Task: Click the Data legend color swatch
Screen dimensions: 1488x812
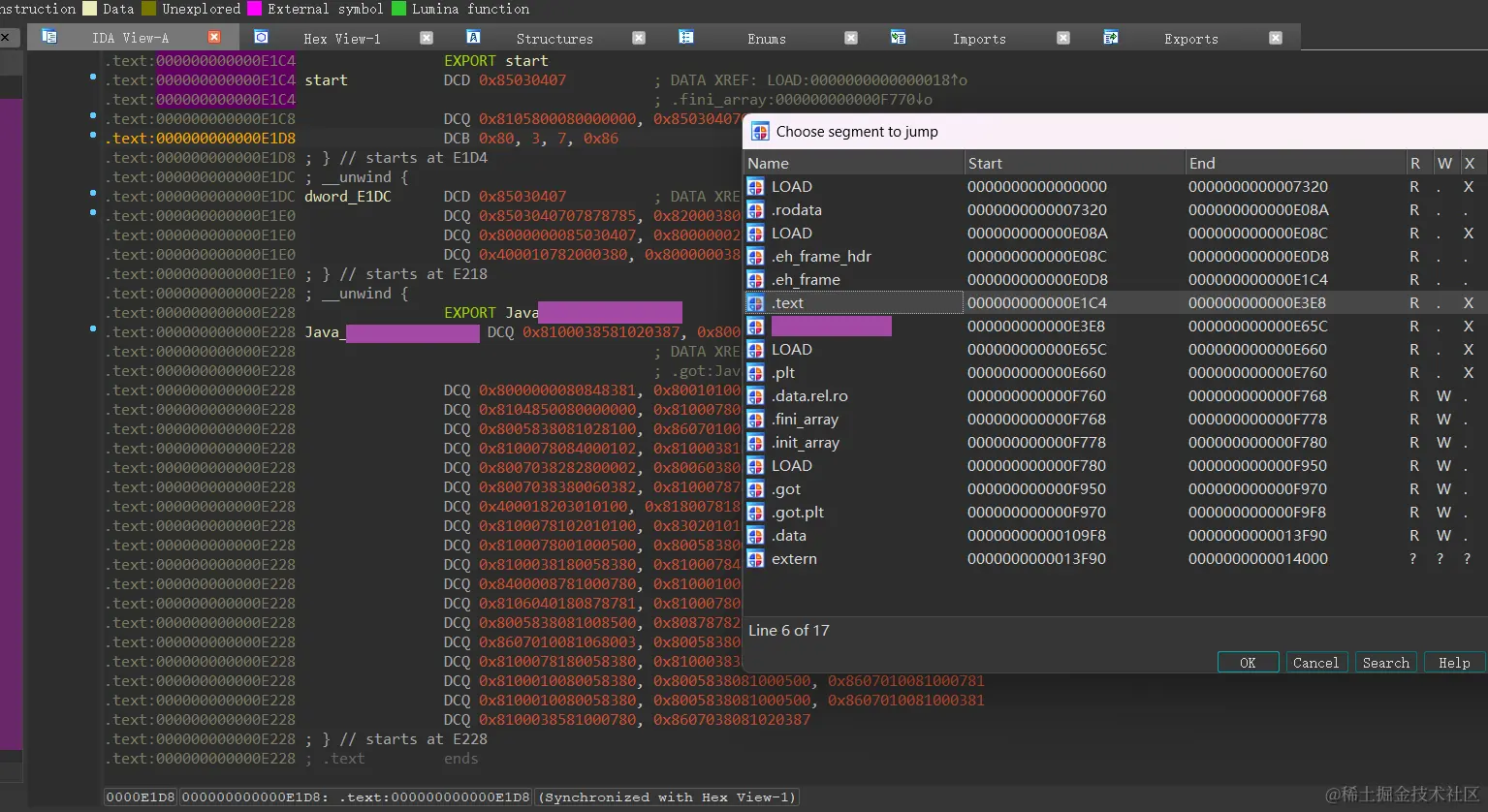Action: (90, 9)
